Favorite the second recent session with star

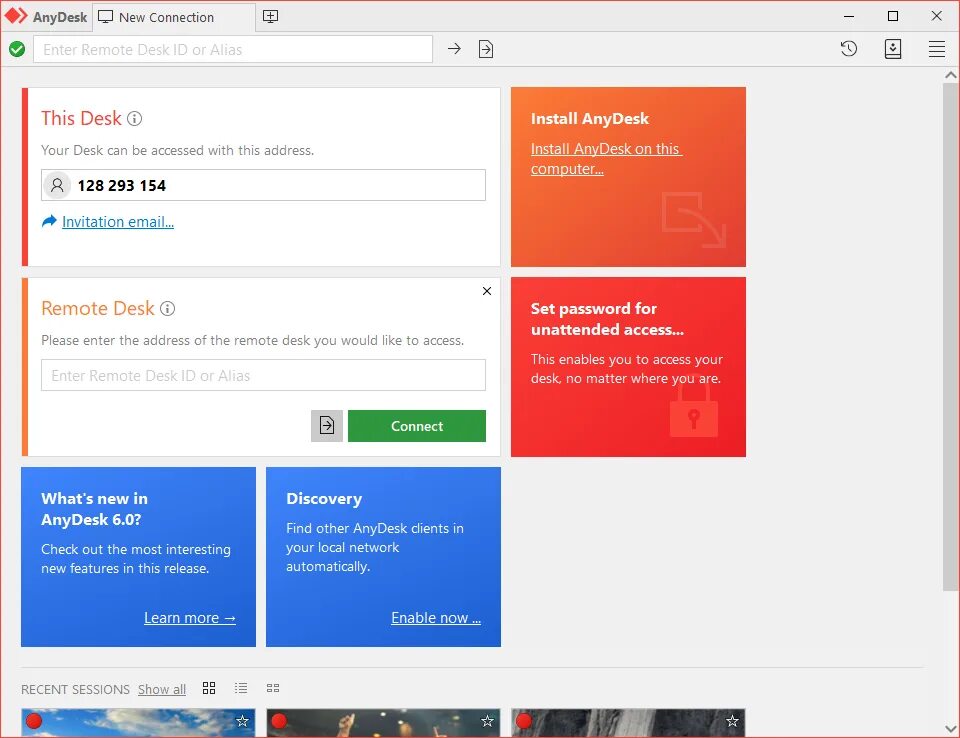click(x=487, y=721)
